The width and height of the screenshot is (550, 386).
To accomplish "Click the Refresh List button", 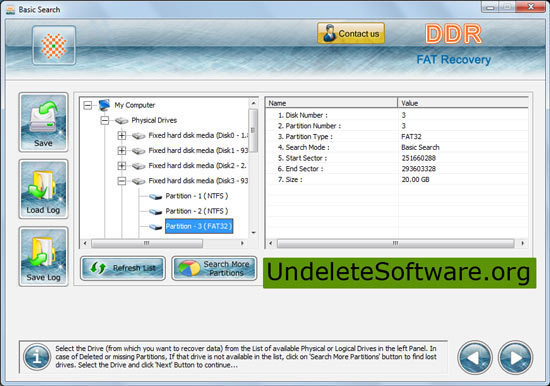I will 123,268.
